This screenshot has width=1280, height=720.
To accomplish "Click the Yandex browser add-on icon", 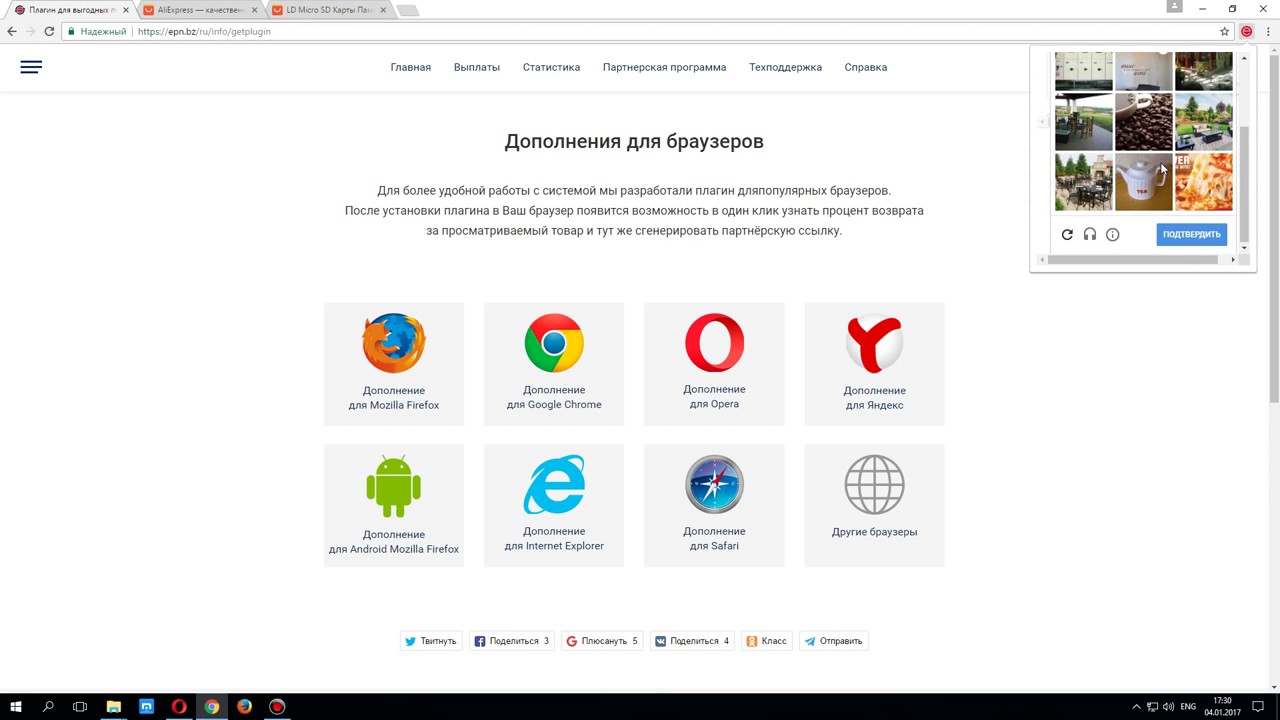I will tap(874, 343).
